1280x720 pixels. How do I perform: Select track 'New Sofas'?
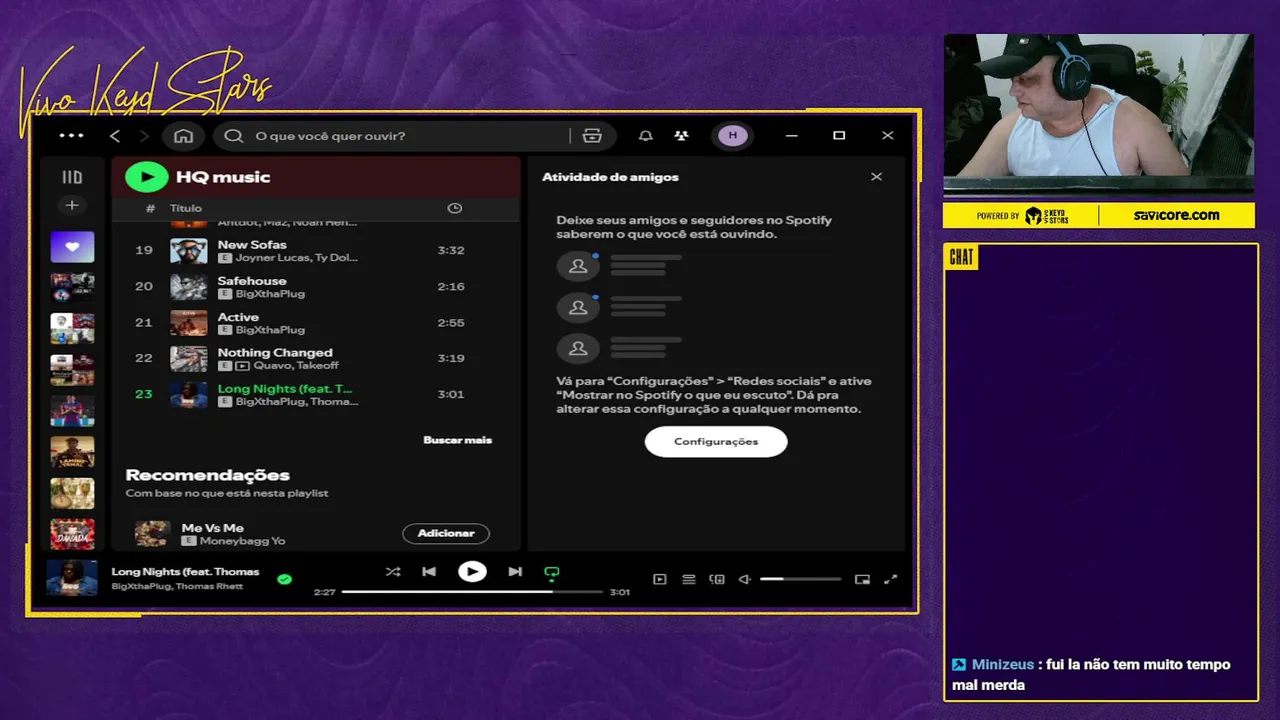coord(315,250)
